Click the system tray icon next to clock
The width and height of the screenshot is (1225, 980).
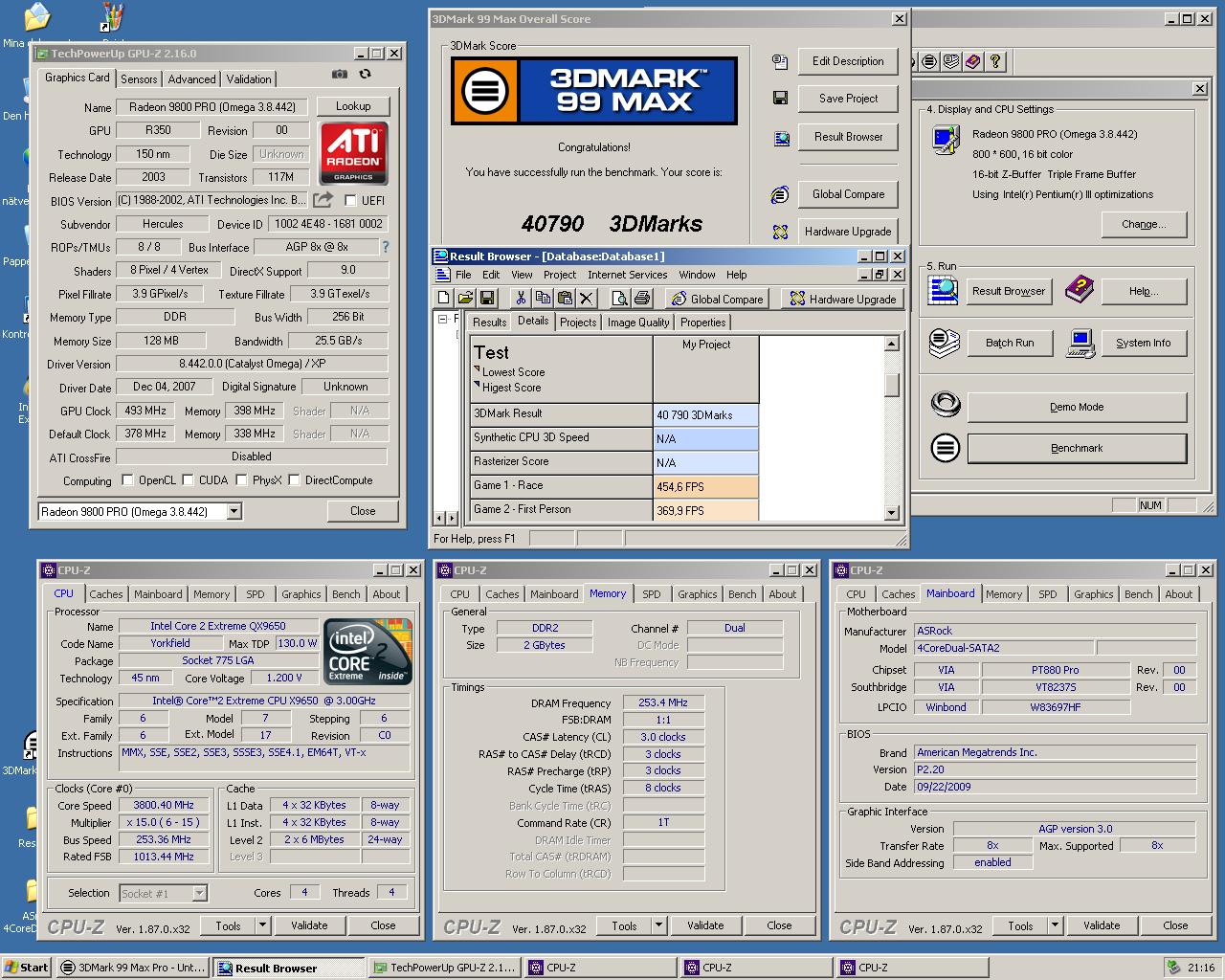click(x=1173, y=968)
